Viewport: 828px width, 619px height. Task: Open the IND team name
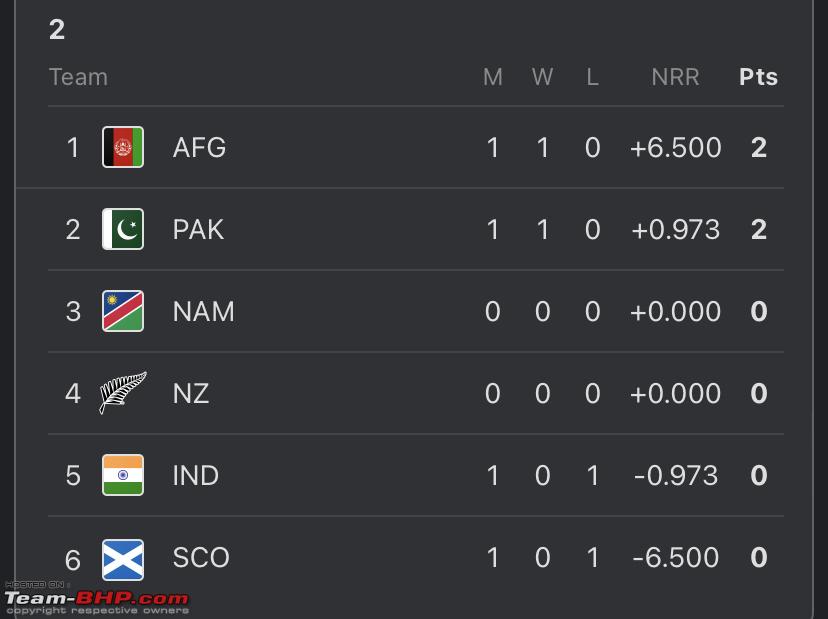point(195,475)
